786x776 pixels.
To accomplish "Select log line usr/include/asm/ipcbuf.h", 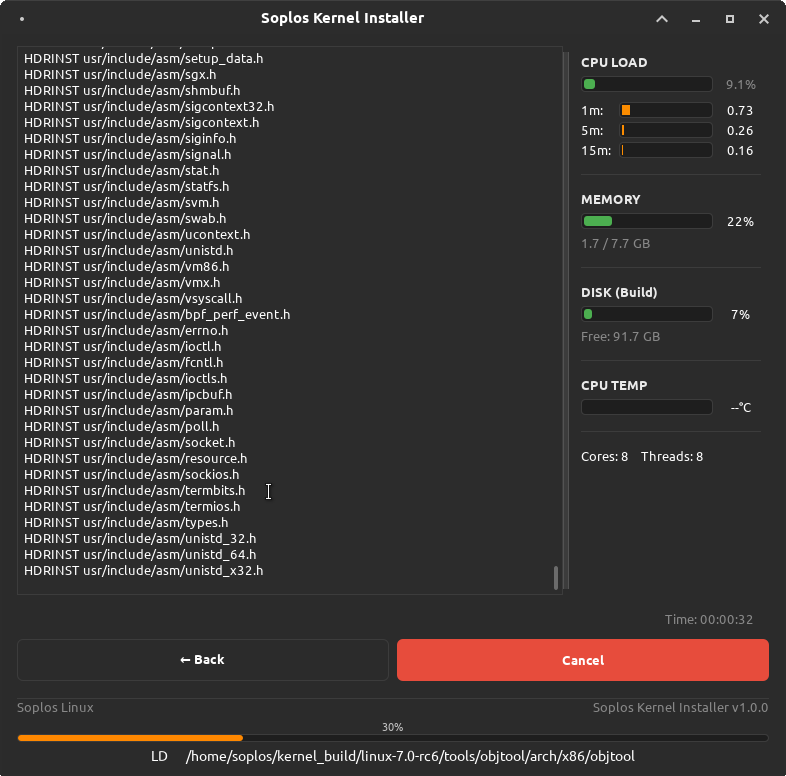I will pyautogui.click(x=128, y=395).
